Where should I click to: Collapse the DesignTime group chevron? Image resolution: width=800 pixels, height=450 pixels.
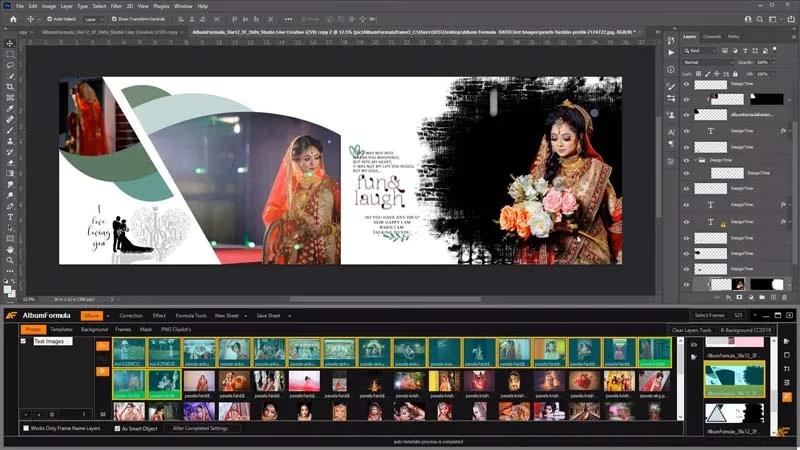click(695, 160)
